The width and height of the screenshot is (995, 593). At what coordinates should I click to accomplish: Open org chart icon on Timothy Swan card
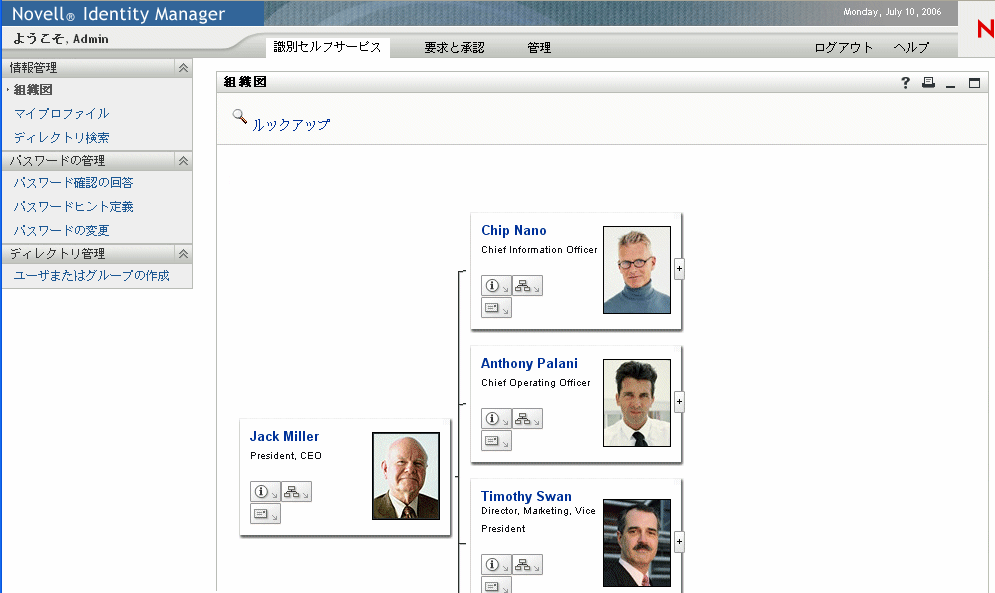[x=527, y=564]
